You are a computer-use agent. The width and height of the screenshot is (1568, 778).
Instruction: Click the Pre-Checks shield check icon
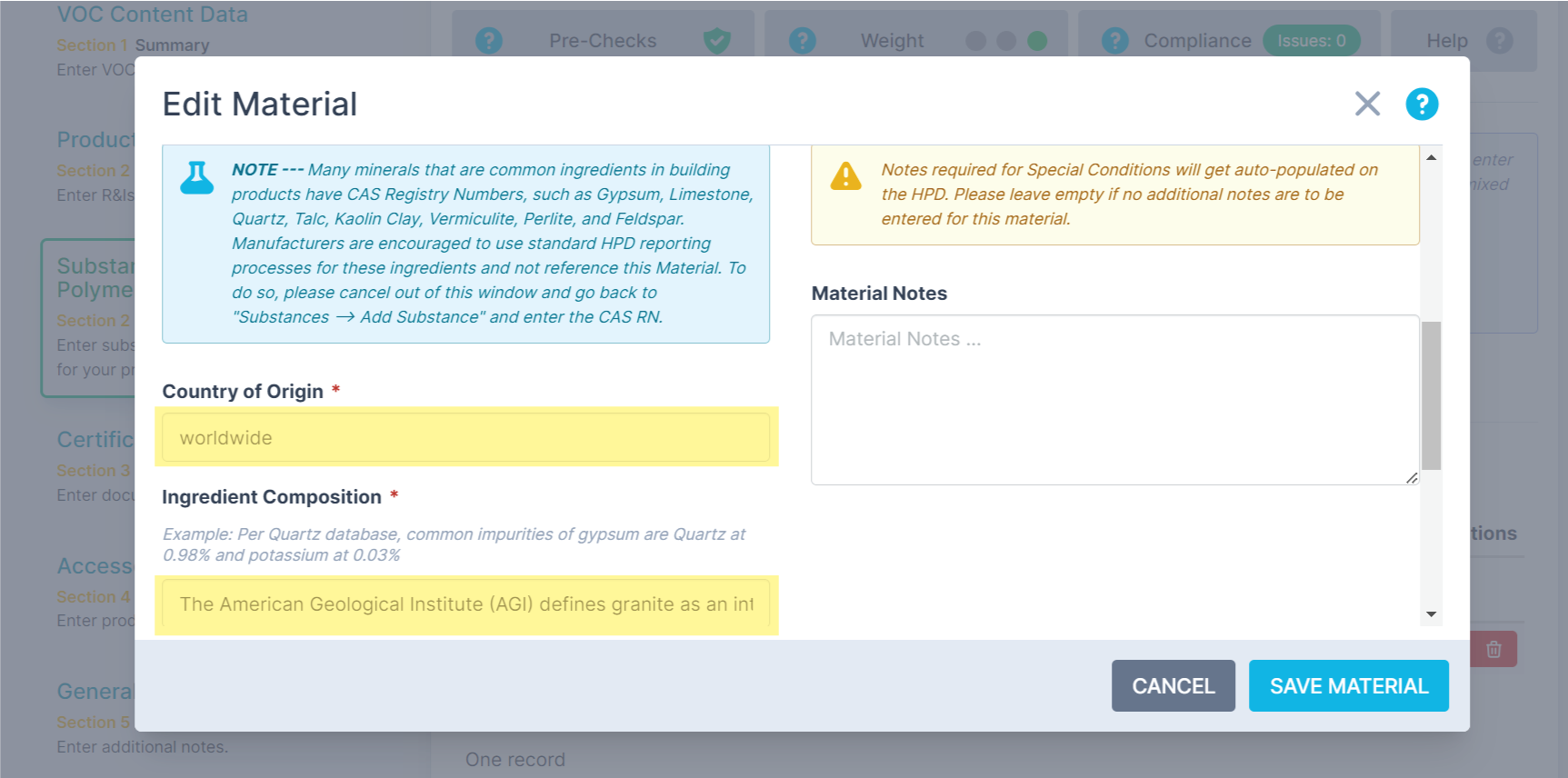click(717, 41)
